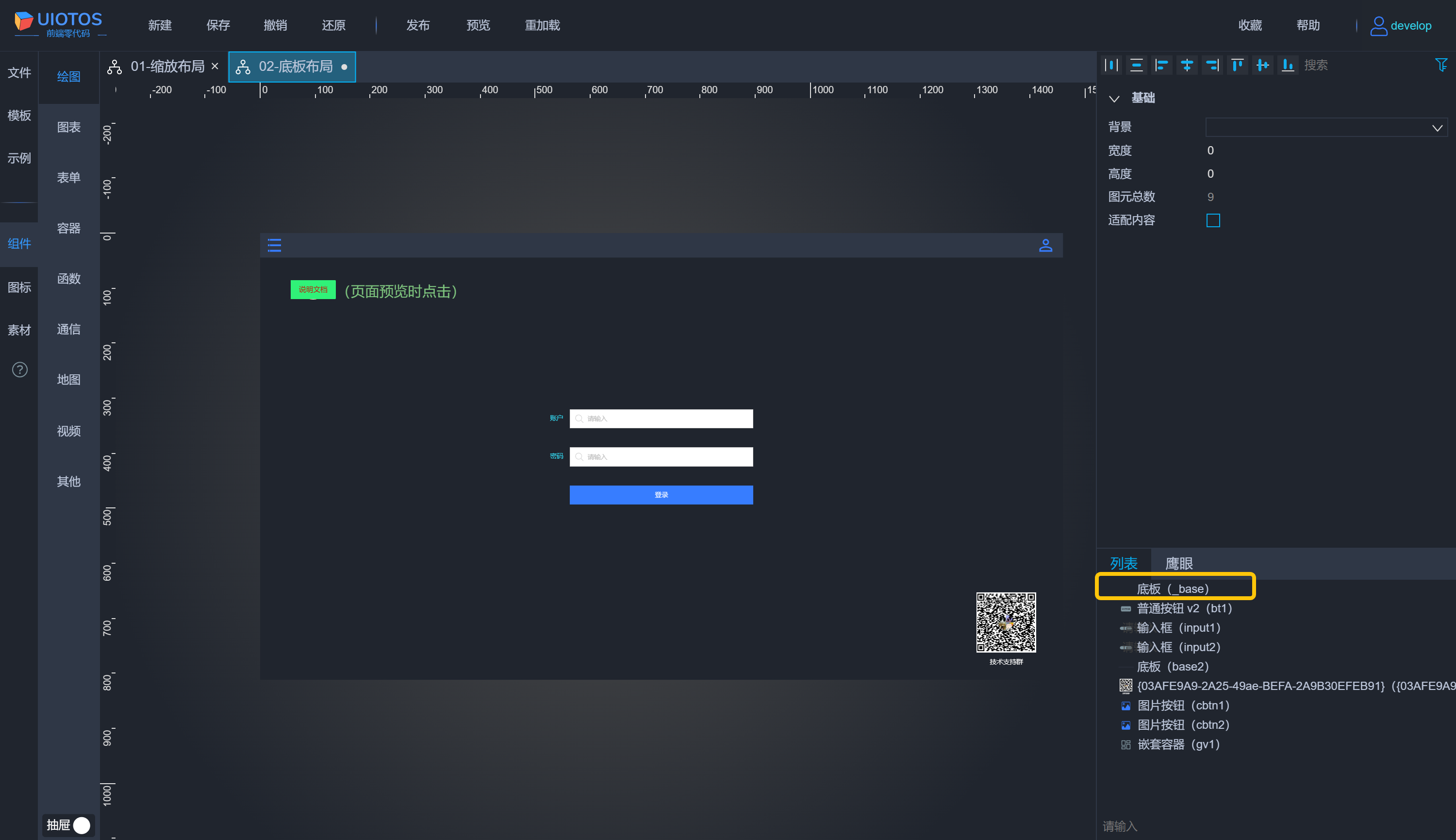
Task: Open the help question mark icon in sidebar
Action: 19,370
